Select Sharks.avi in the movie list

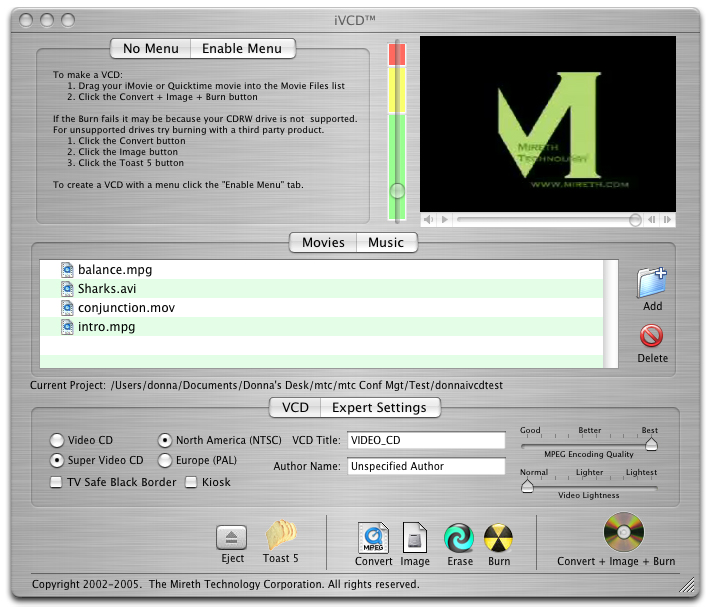click(x=321, y=289)
